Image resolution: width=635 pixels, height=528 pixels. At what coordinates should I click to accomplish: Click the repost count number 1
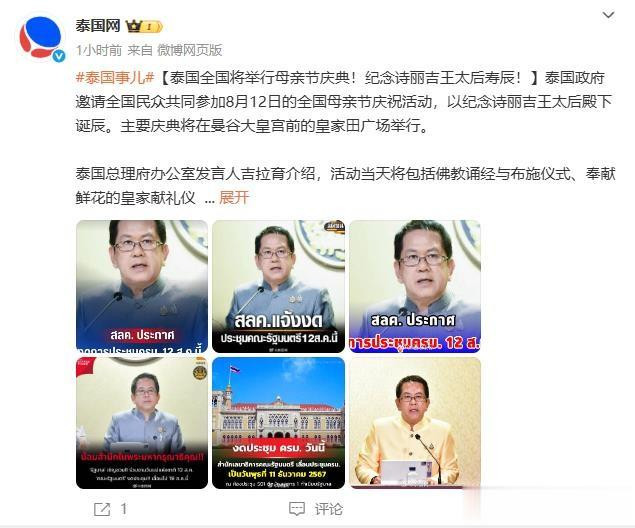click(124, 509)
